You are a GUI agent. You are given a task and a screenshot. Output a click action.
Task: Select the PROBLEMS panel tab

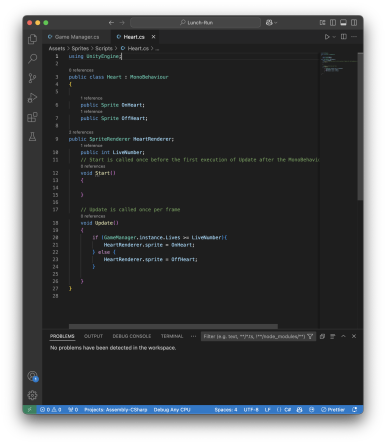62,336
